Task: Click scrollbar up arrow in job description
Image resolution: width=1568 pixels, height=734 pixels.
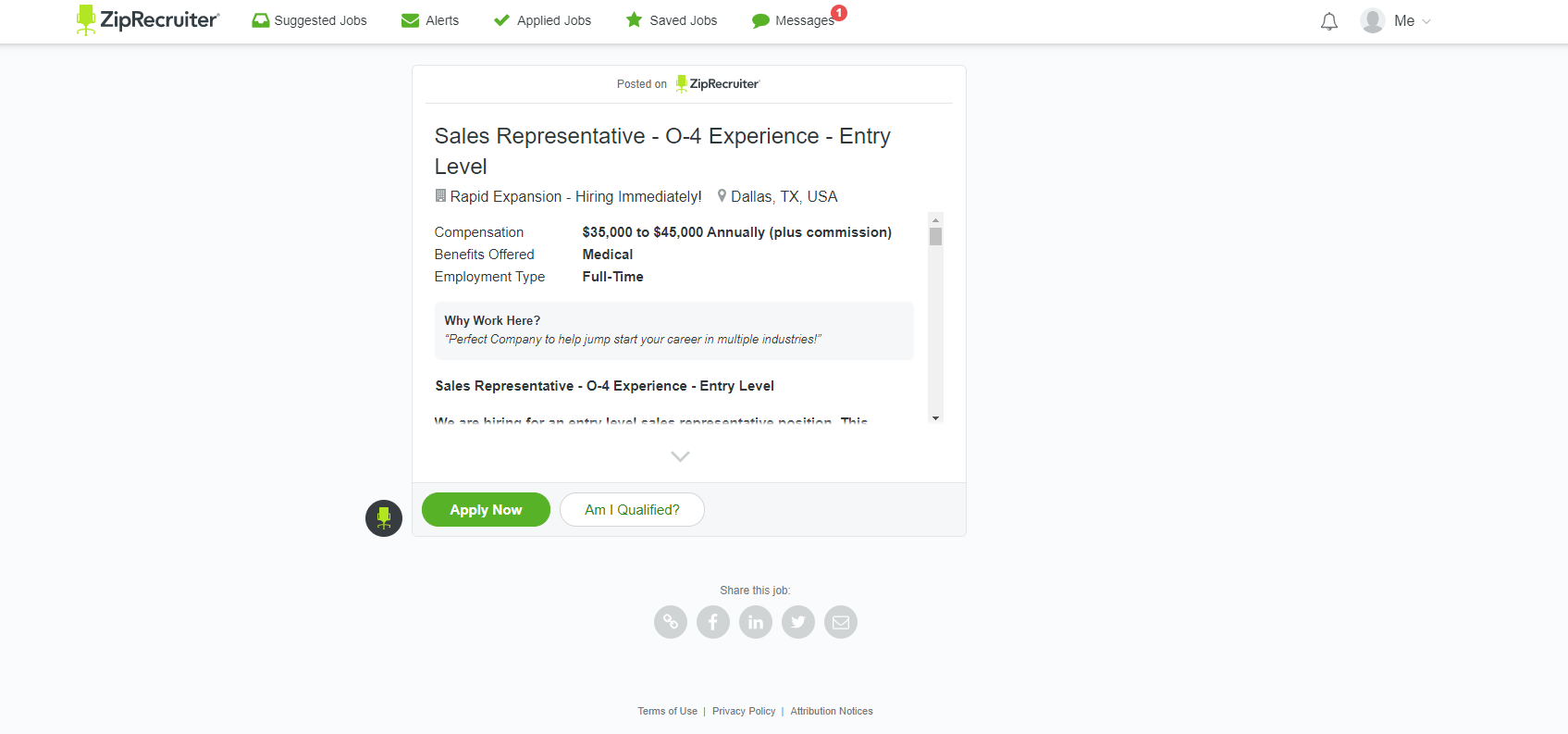Action: pyautogui.click(x=935, y=220)
